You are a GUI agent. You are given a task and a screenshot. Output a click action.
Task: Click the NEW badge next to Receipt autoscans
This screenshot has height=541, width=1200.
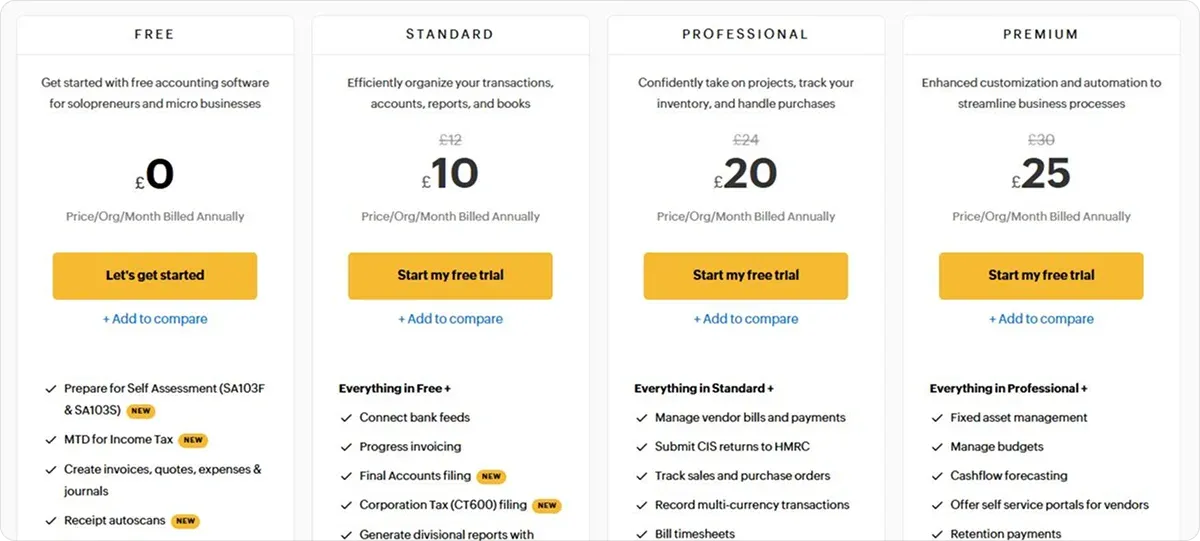(x=185, y=521)
